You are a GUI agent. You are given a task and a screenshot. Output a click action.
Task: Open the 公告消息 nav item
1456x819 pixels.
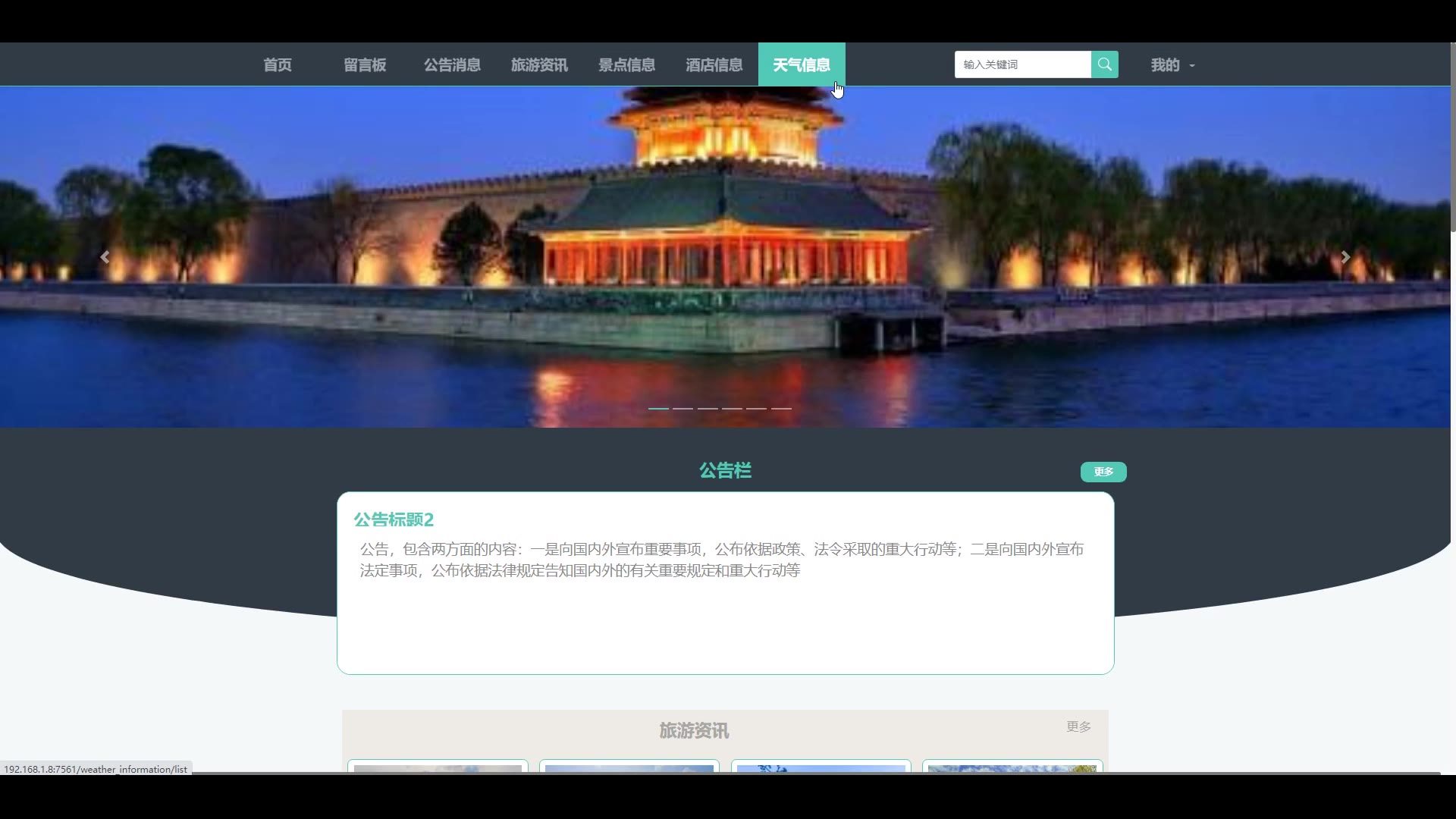(x=452, y=64)
